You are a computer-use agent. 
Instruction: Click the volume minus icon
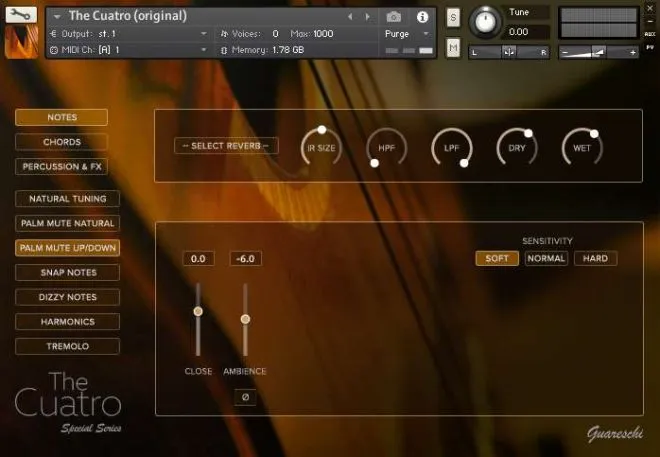565,53
